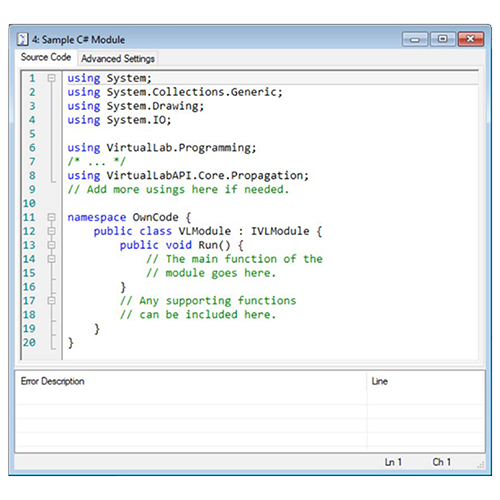Image resolution: width=500 pixels, height=500 pixels.
Task: Minimize the Sample C# Module window
Action: tap(415, 39)
